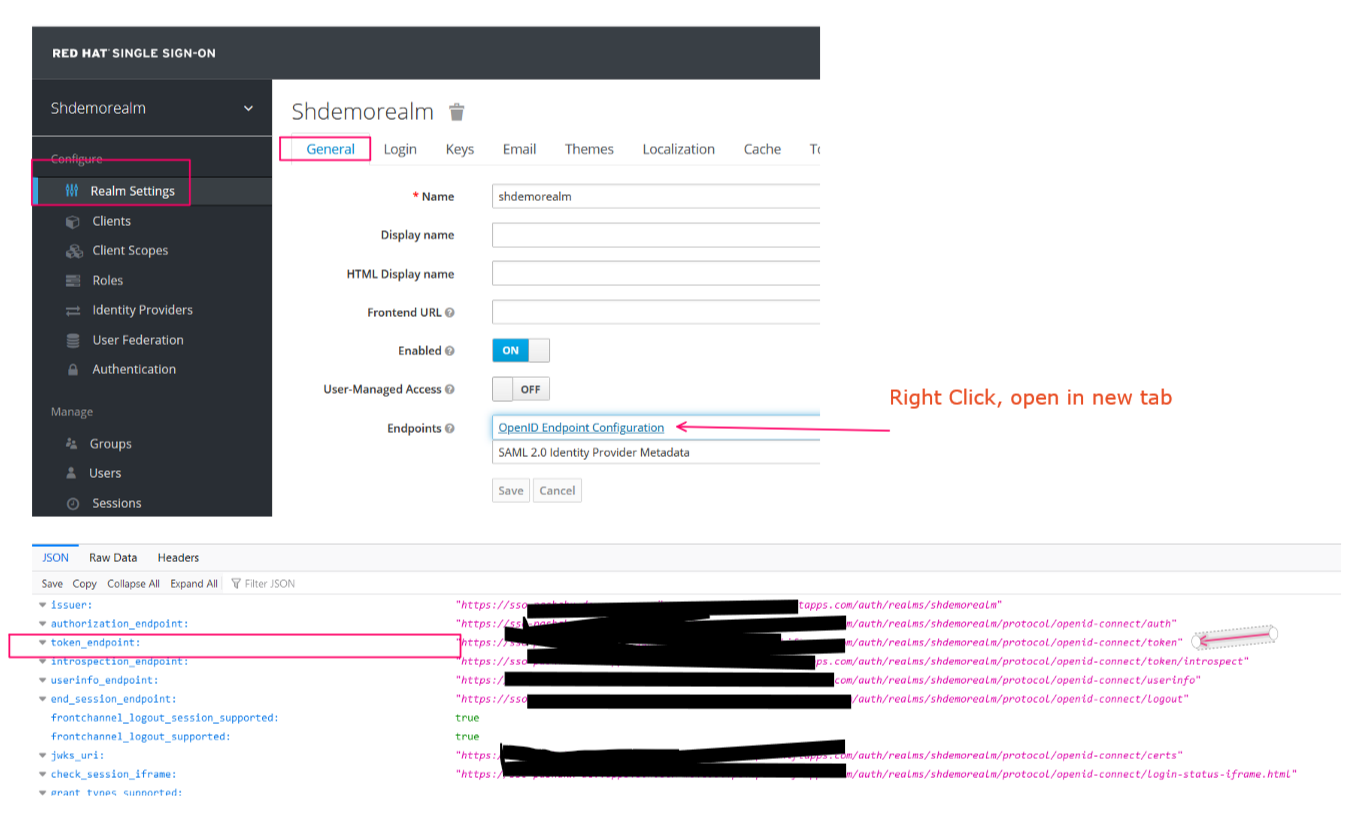Screen dimensions: 1347x821
Task: Click the Identity Providers arrows icon
Action: click(73, 310)
